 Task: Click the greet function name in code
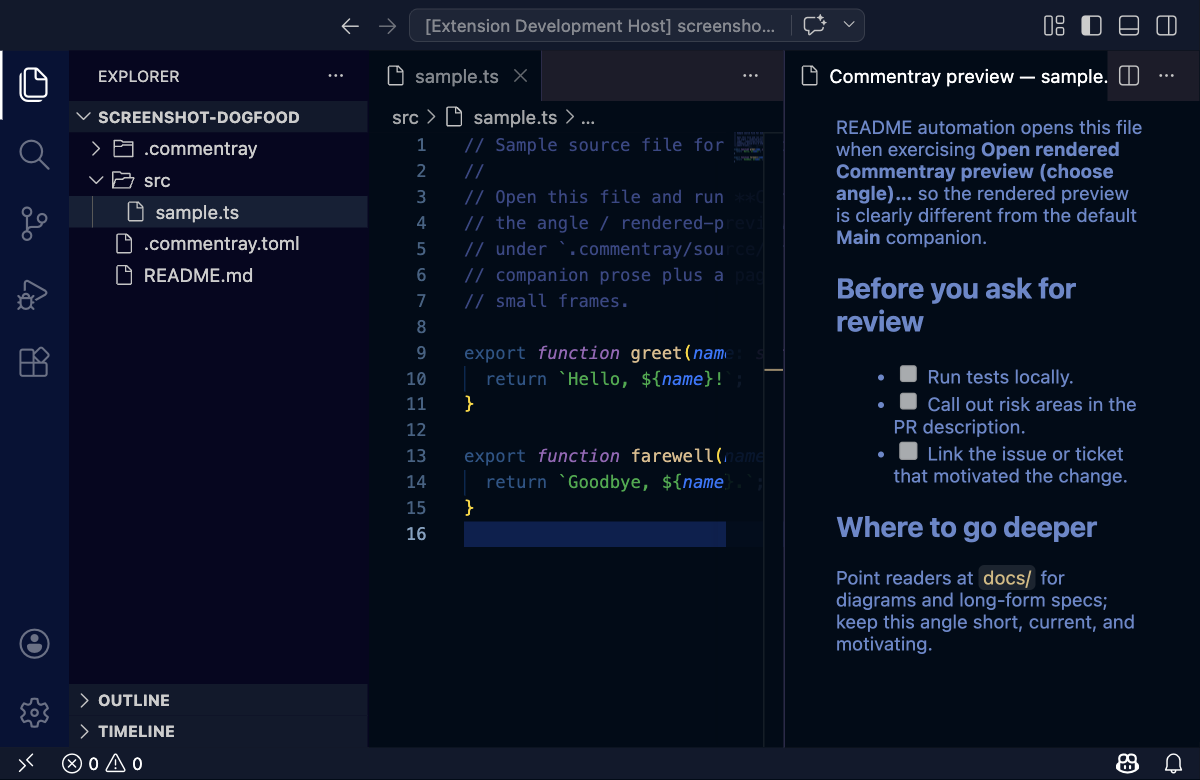point(656,353)
